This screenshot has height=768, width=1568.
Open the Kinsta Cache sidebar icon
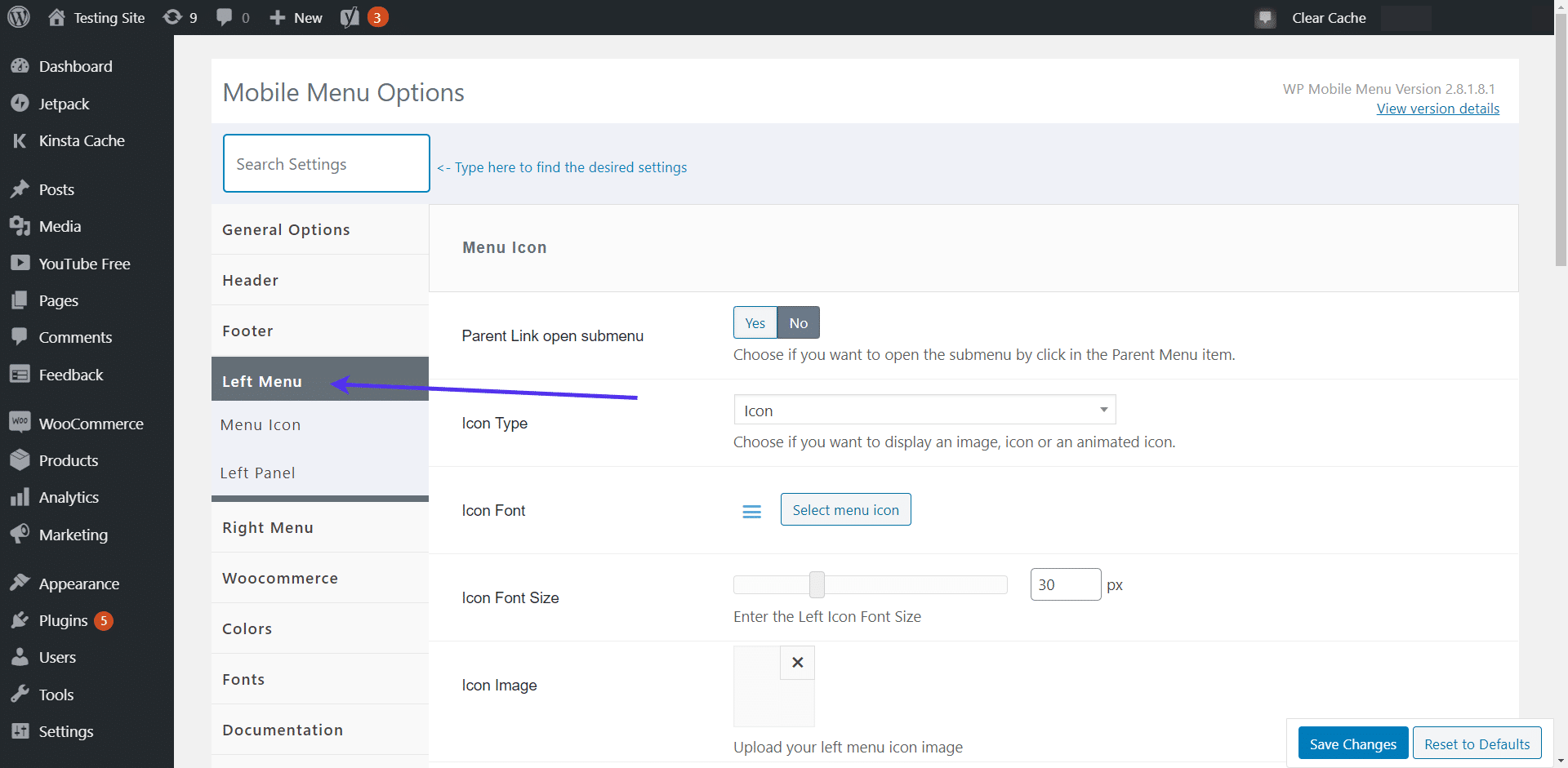pyautogui.click(x=20, y=140)
